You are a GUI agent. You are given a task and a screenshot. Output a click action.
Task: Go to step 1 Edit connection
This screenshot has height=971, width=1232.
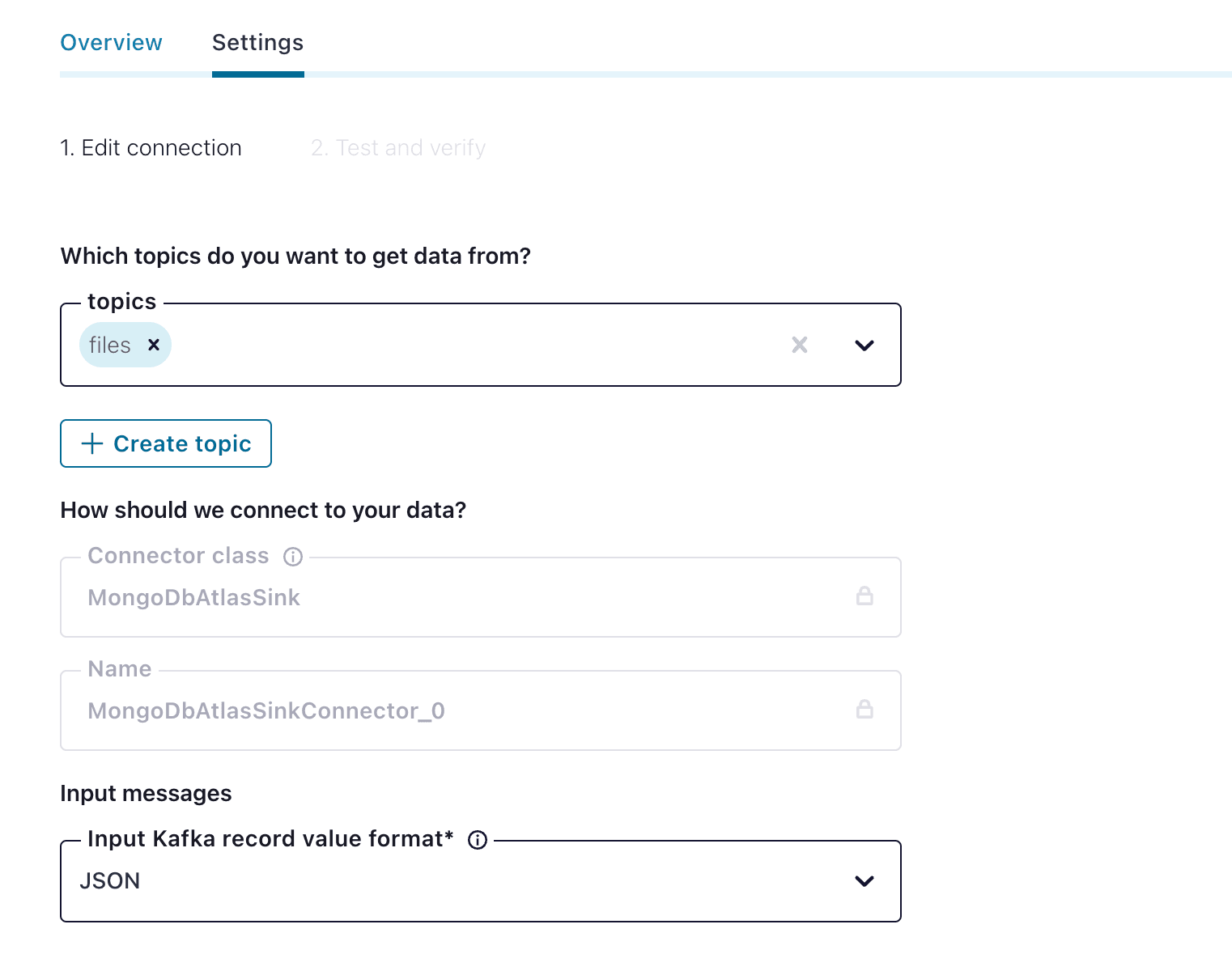151,148
